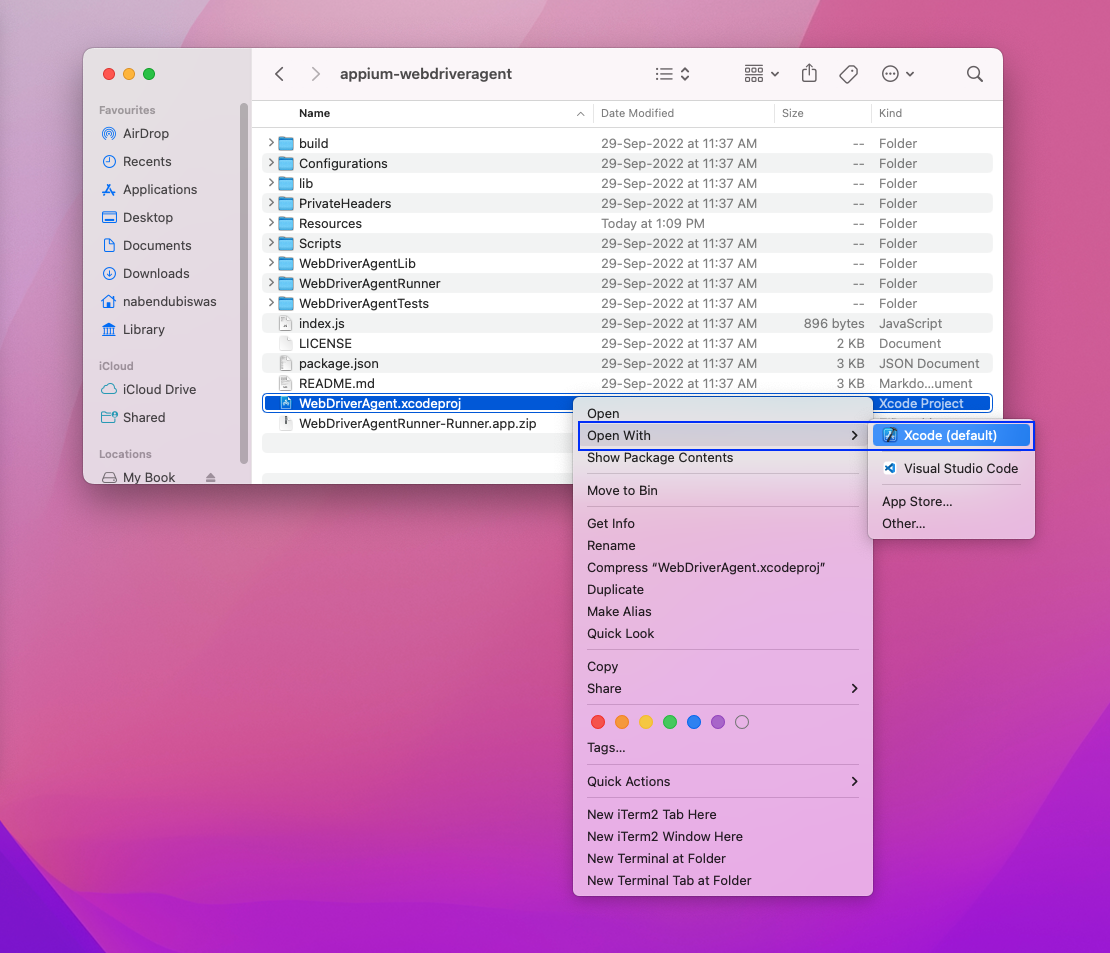Choose Visual Studio Code in submenu

pos(951,469)
